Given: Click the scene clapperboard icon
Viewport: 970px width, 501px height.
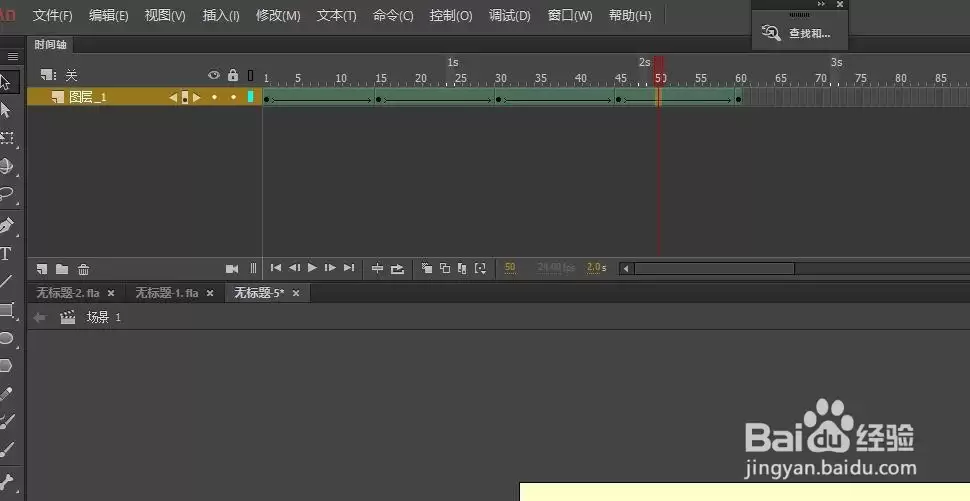Looking at the screenshot, I should (67, 317).
